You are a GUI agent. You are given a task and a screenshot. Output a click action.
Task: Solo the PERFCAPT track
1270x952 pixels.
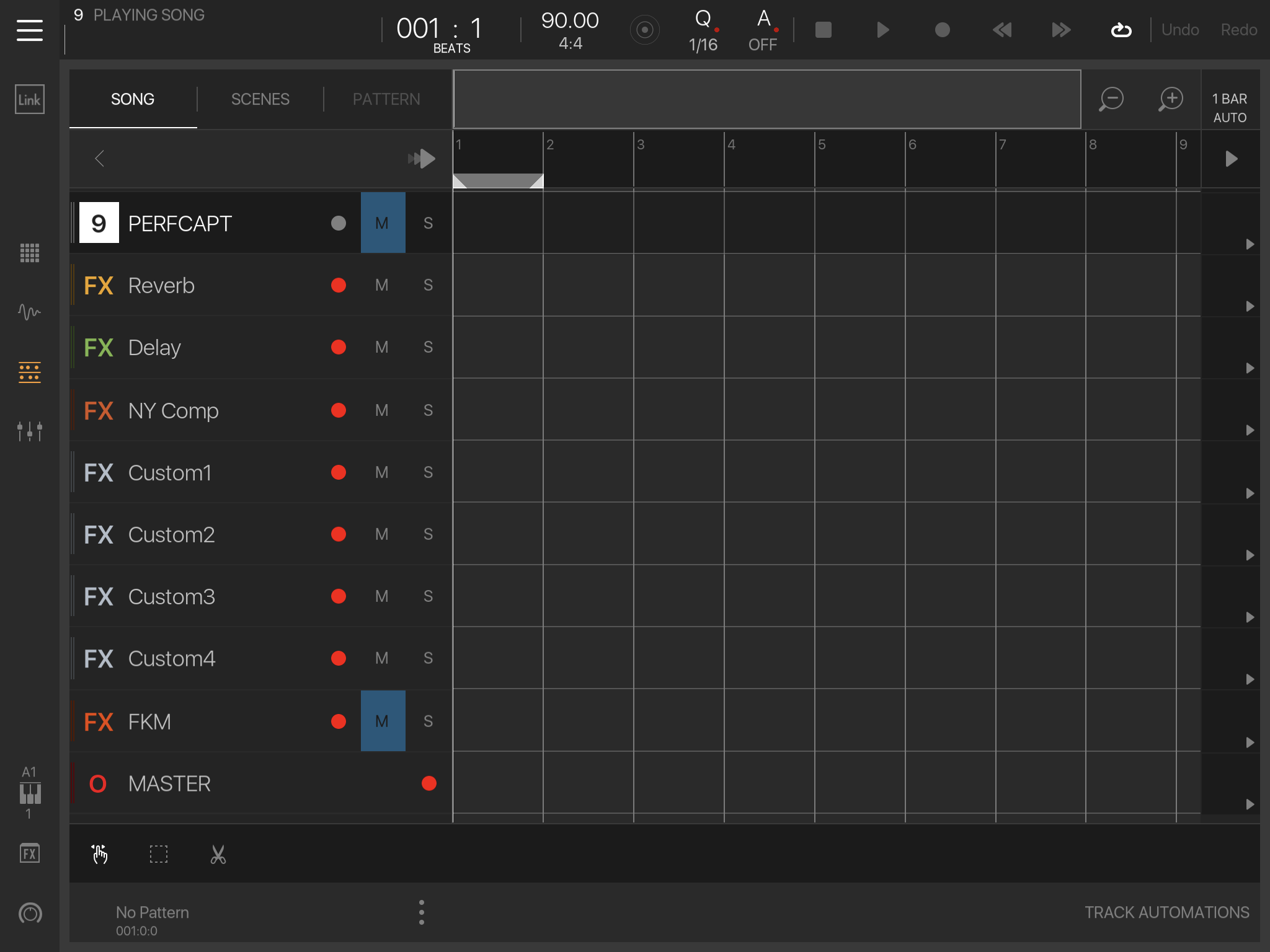tap(428, 223)
